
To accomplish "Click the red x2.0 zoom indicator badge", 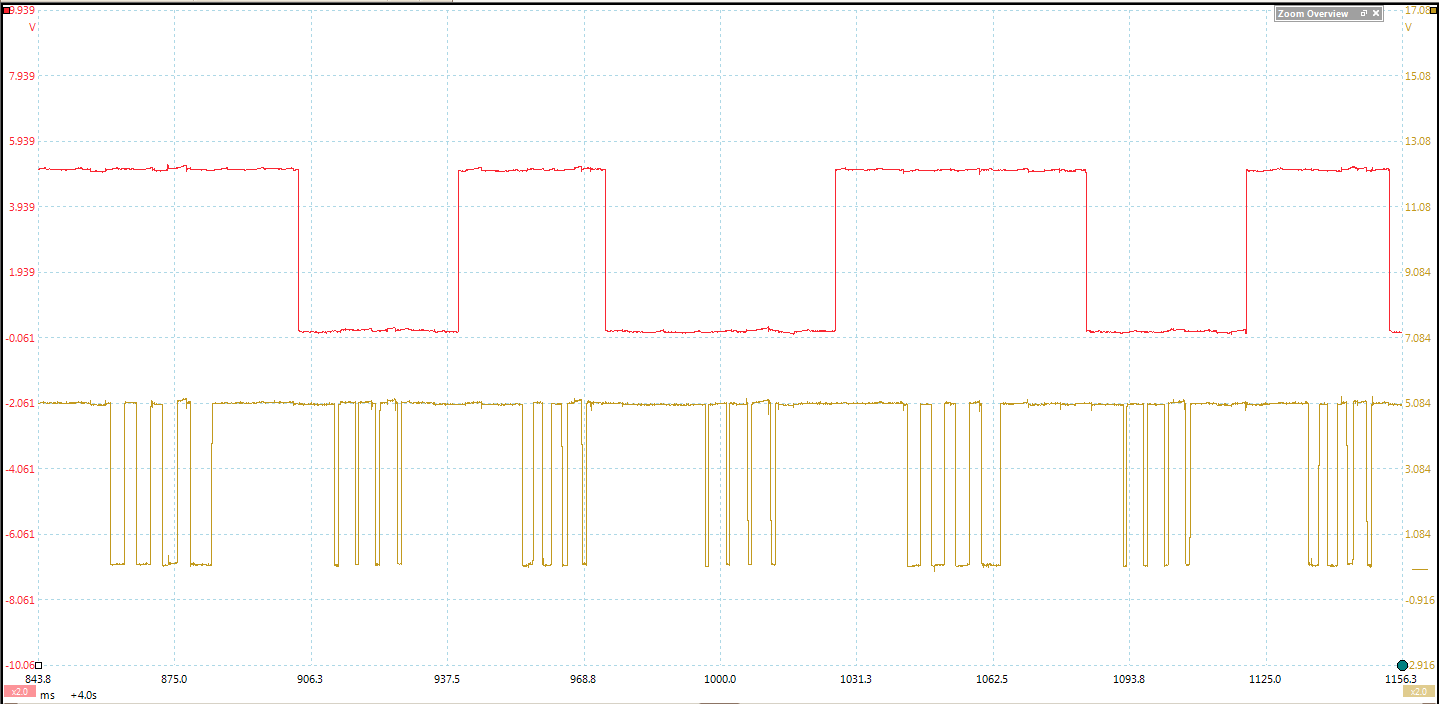I will (20, 692).
